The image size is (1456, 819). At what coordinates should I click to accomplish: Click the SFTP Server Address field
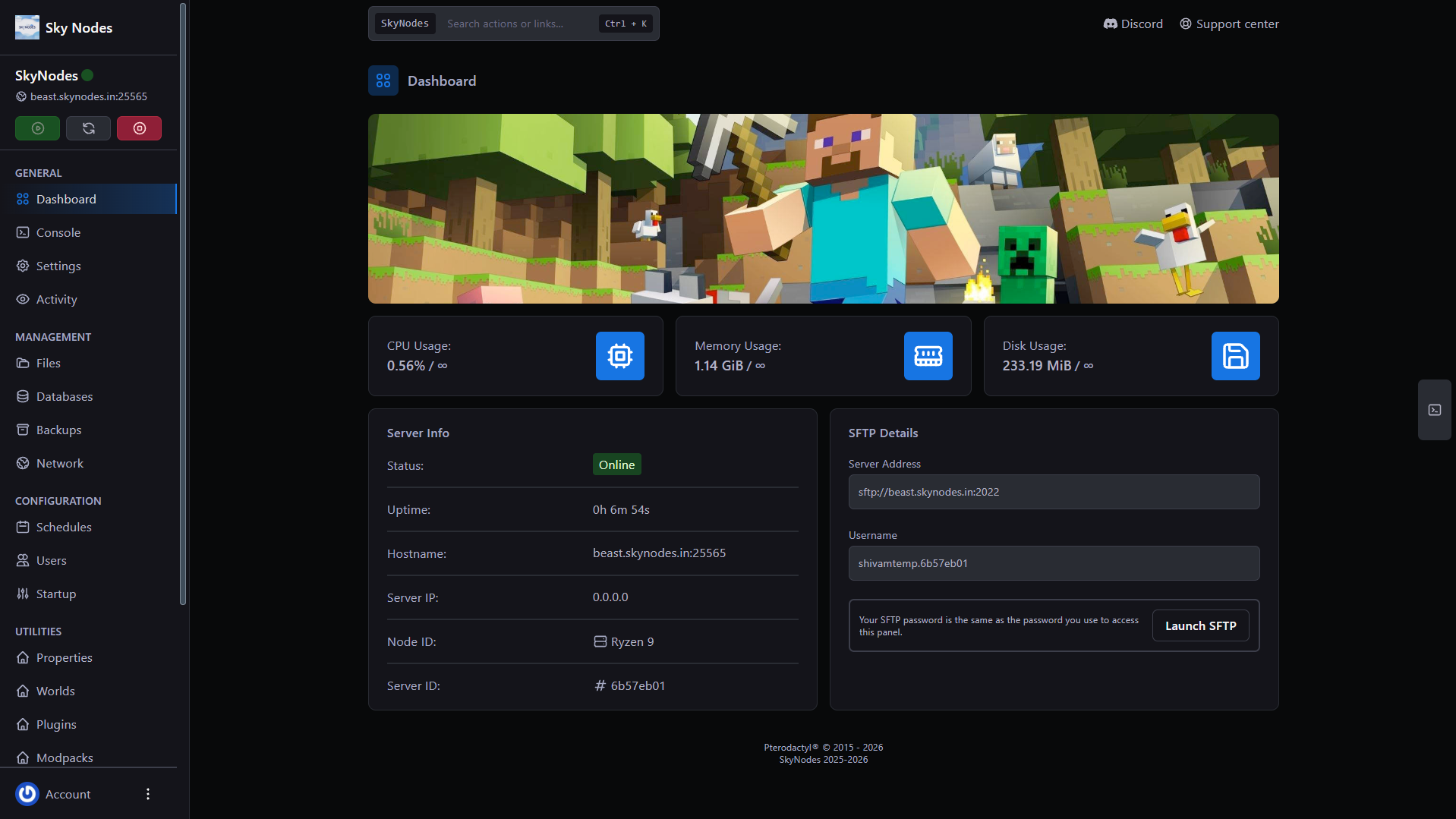1054,492
